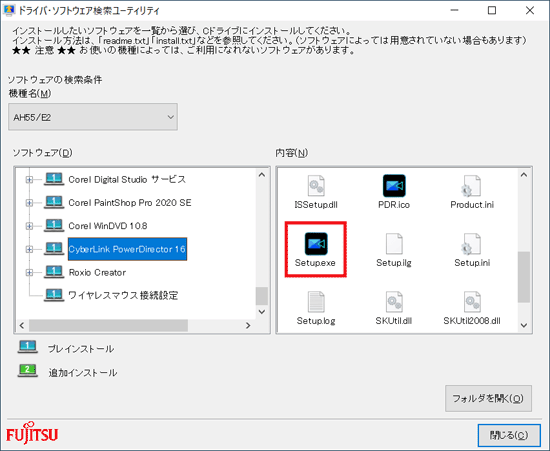
Task: Expand the CyberLink PowerDirector 16 node
Action: click(x=29, y=249)
